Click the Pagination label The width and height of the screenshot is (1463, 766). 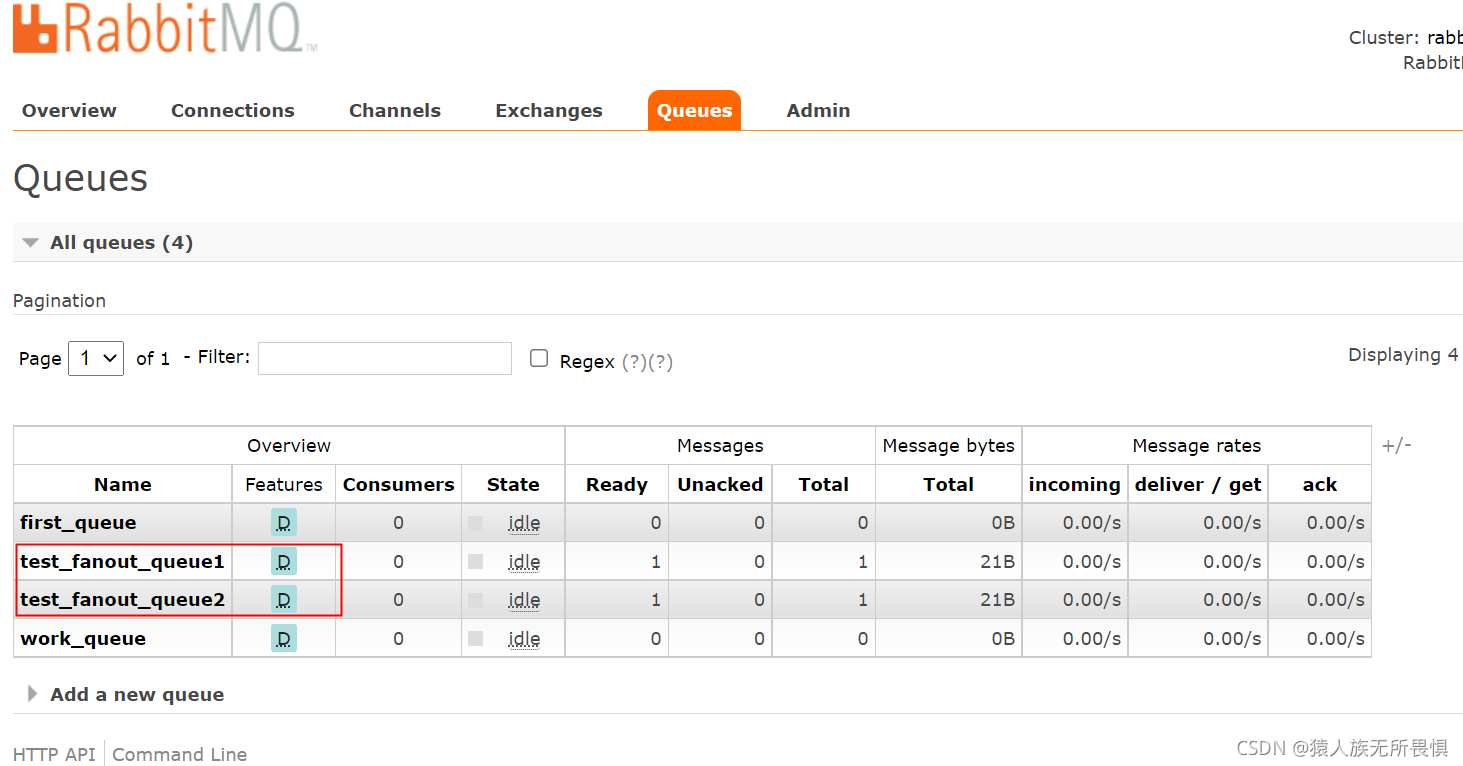[x=59, y=301]
